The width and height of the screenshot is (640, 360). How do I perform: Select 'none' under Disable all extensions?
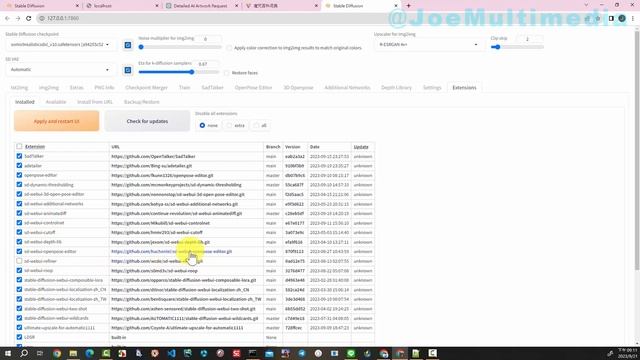click(x=202, y=125)
